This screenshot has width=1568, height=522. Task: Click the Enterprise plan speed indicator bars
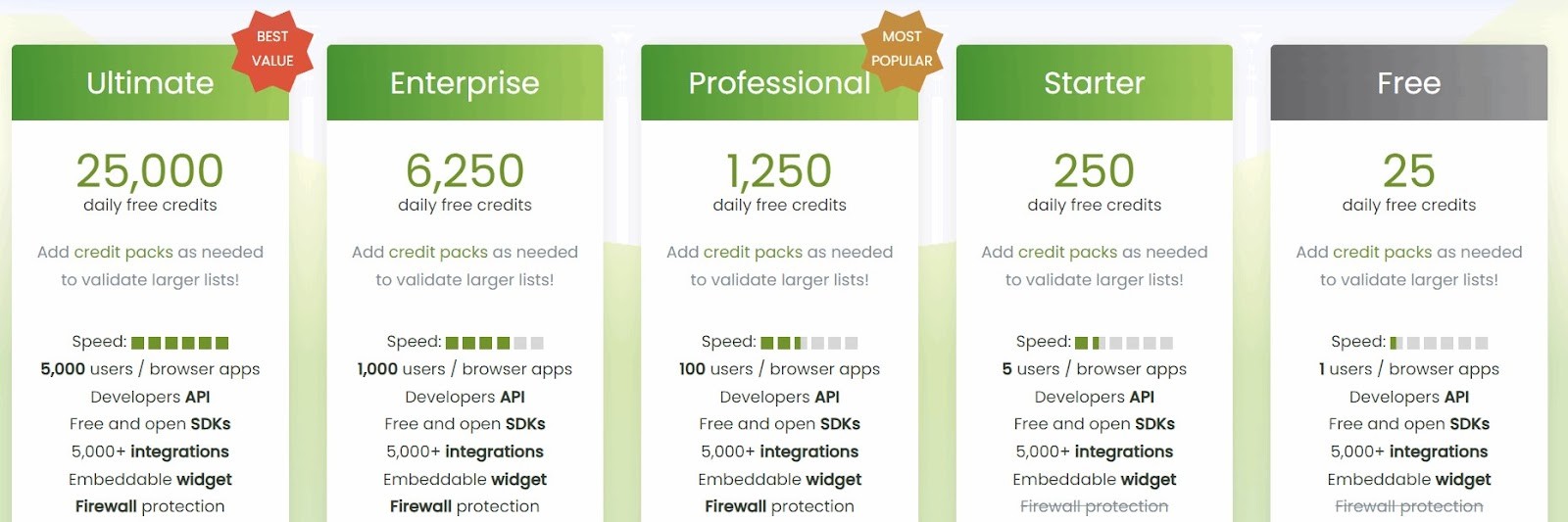pyautogui.click(x=495, y=343)
